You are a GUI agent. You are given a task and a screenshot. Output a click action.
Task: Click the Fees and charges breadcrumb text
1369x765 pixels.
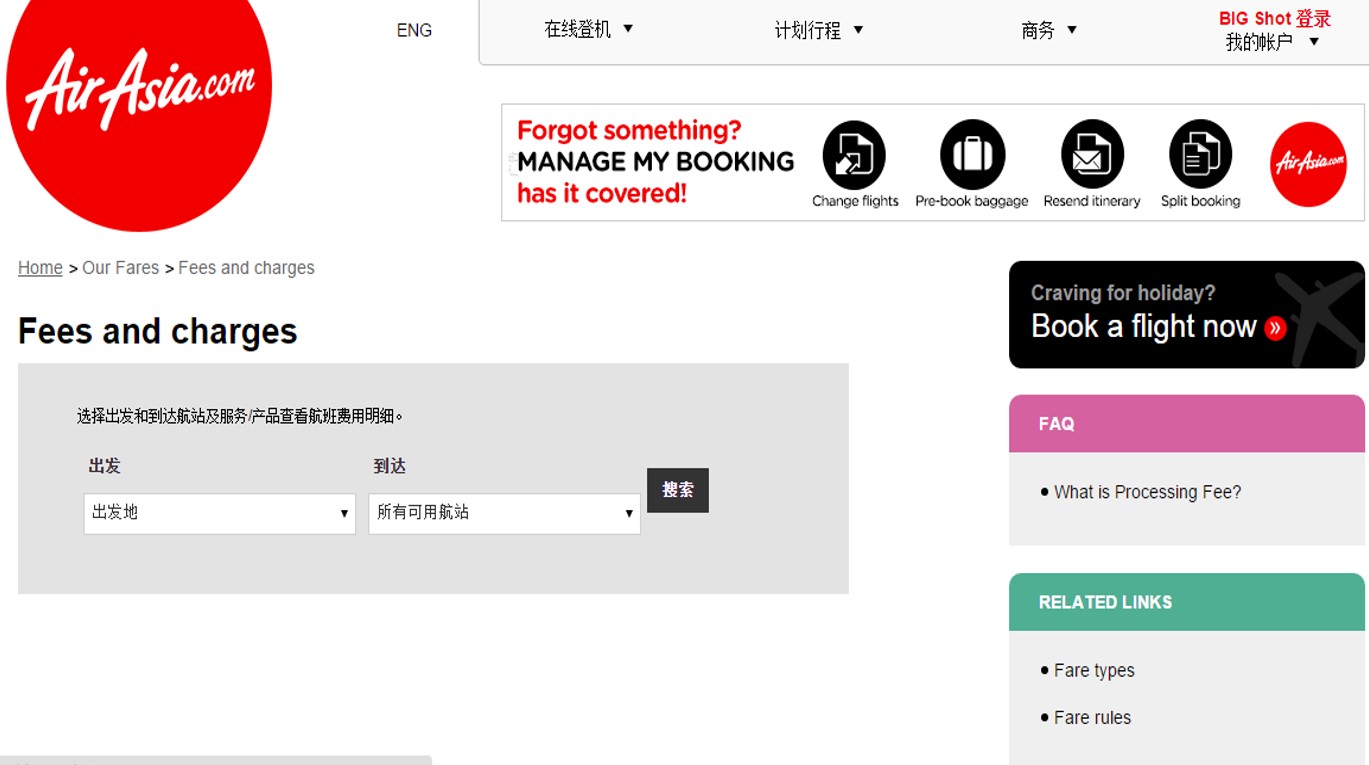[x=246, y=268]
